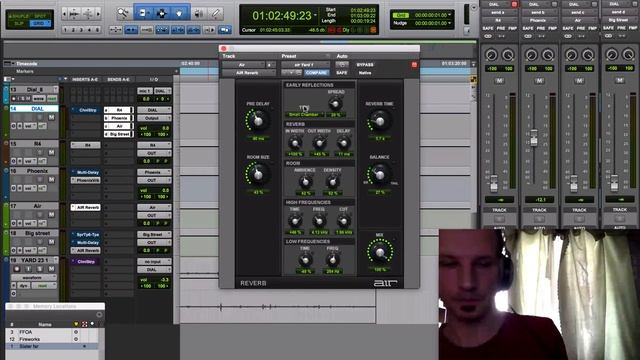The height and width of the screenshot is (360, 640).
Task: Toggle Zoom Toggle button below tools
Action: coord(116,30)
